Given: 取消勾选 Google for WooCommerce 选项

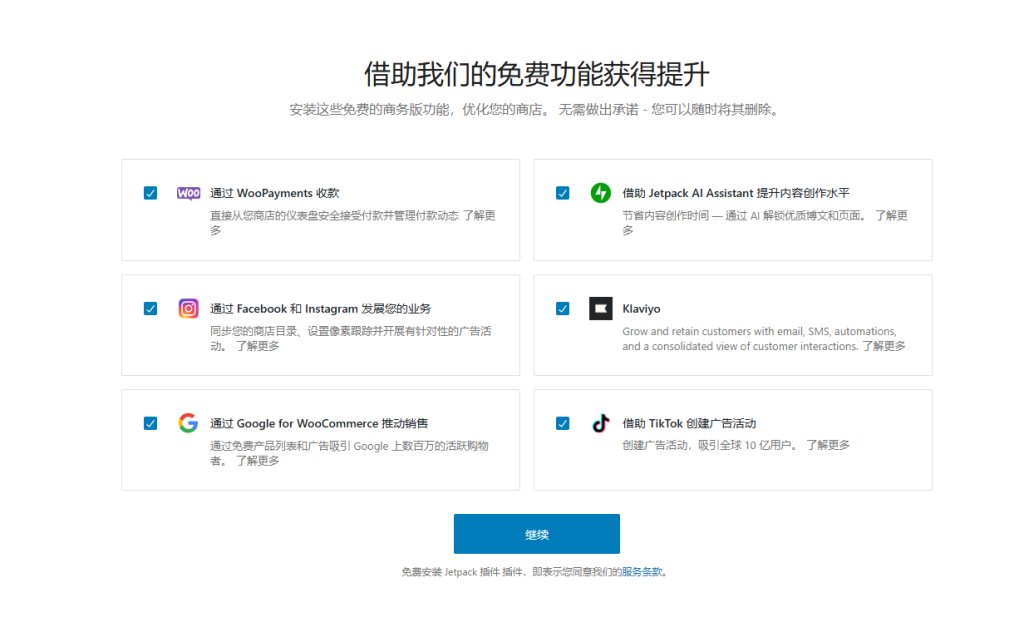Looking at the screenshot, I should 150,423.
